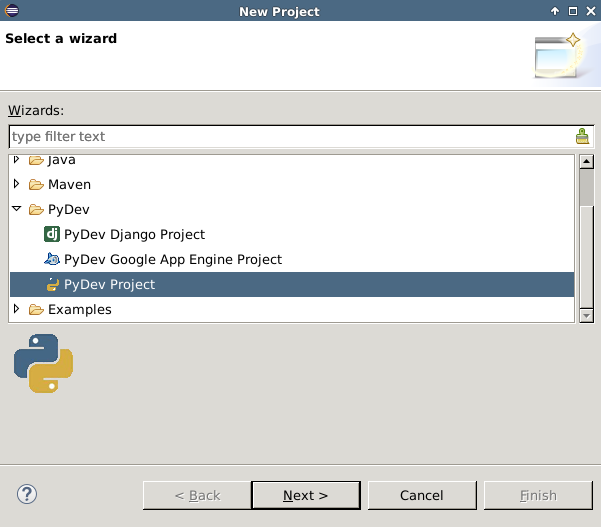This screenshot has height=527, width=601.
Task: Select the Examples category label
Action: (x=80, y=309)
